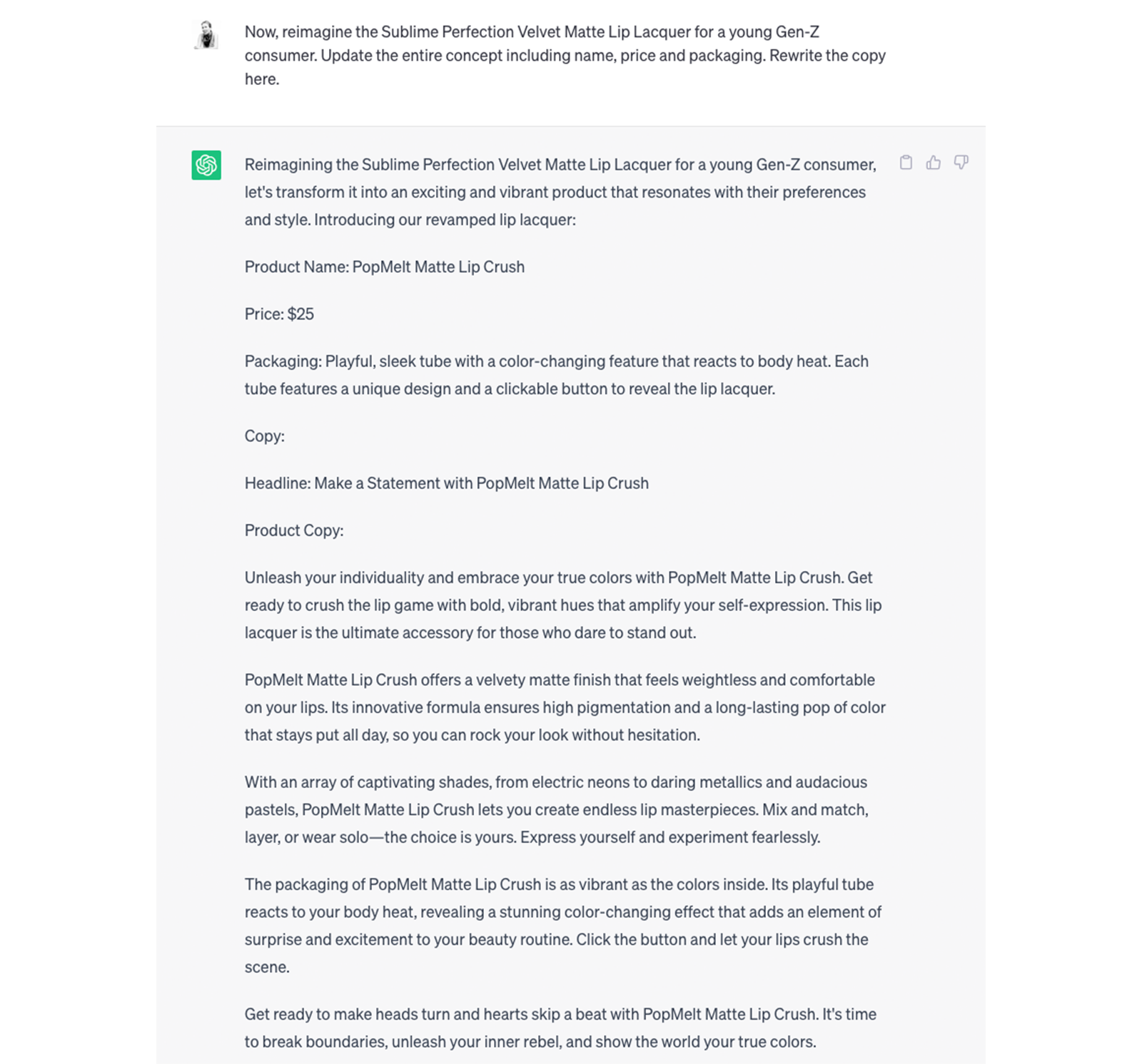Select the 'Headline: Make a Statement' line
This screenshot has width=1142, height=1064.
(446, 483)
